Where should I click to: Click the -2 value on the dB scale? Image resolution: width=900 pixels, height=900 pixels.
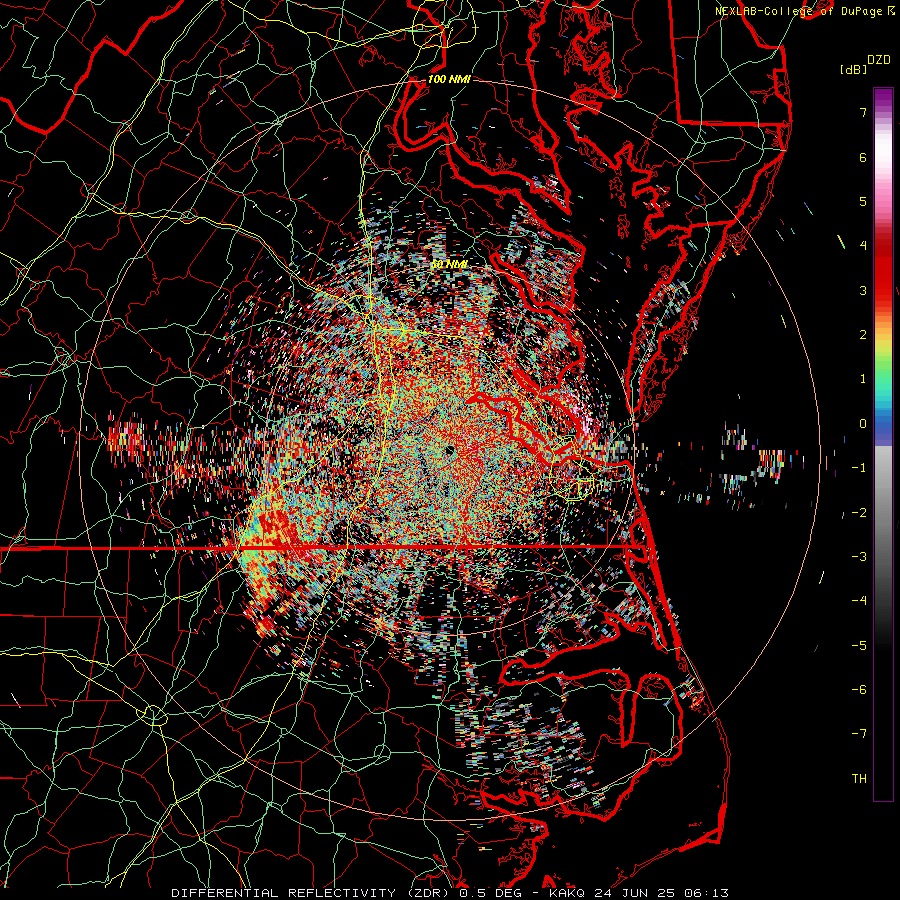pos(859,513)
